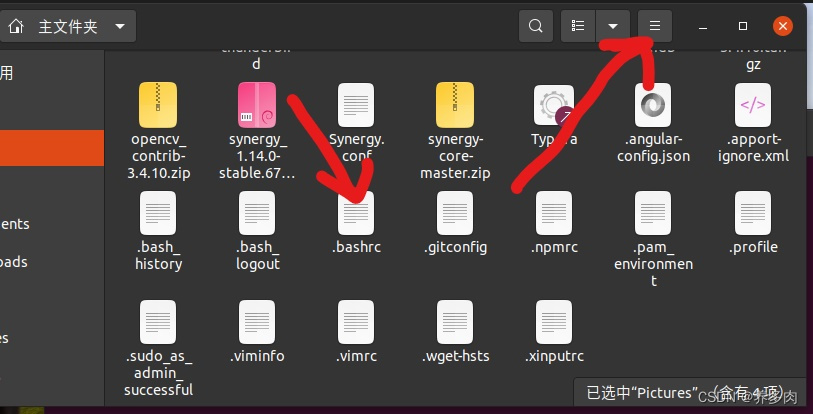Maximize the file manager window

coord(742,26)
